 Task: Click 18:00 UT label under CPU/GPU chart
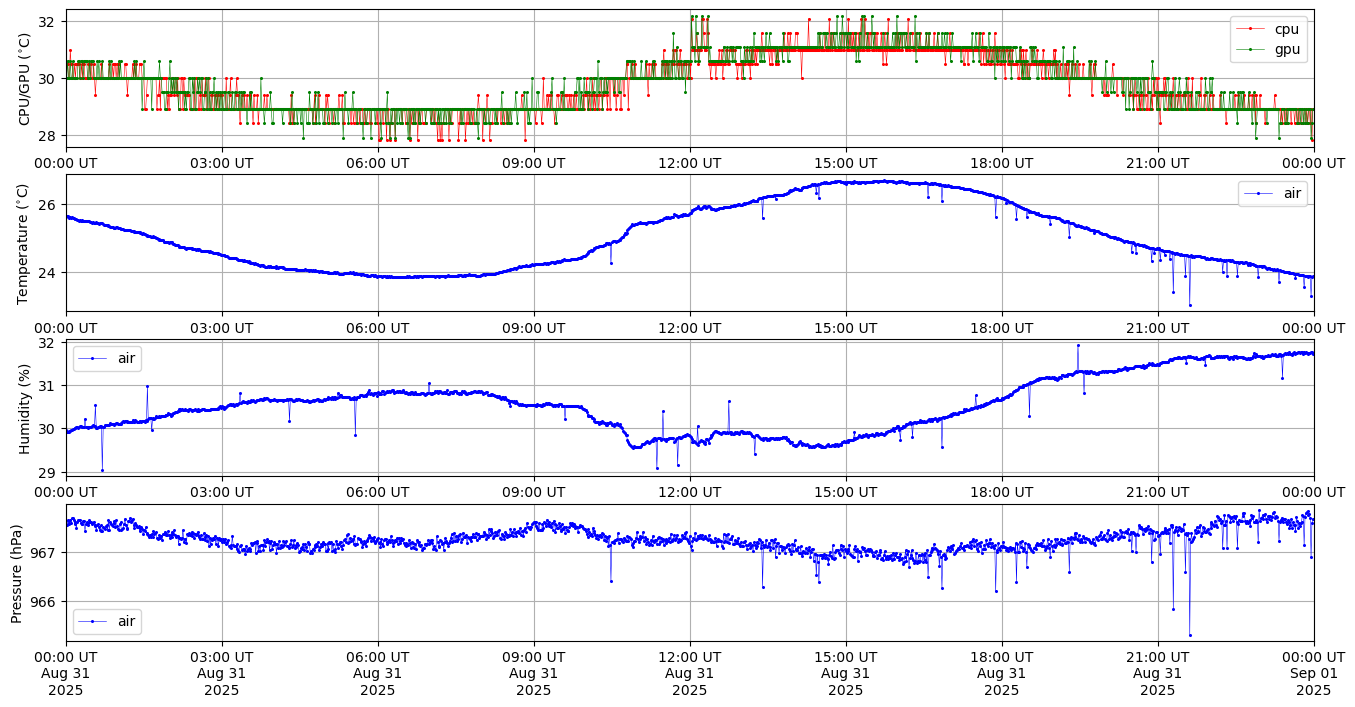point(1002,163)
